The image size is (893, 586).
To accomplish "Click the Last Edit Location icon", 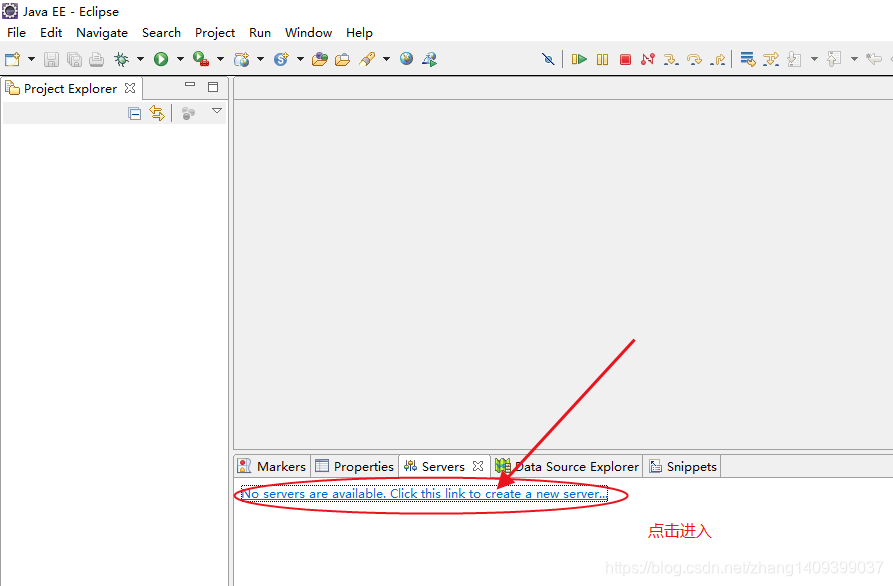I will (874, 59).
